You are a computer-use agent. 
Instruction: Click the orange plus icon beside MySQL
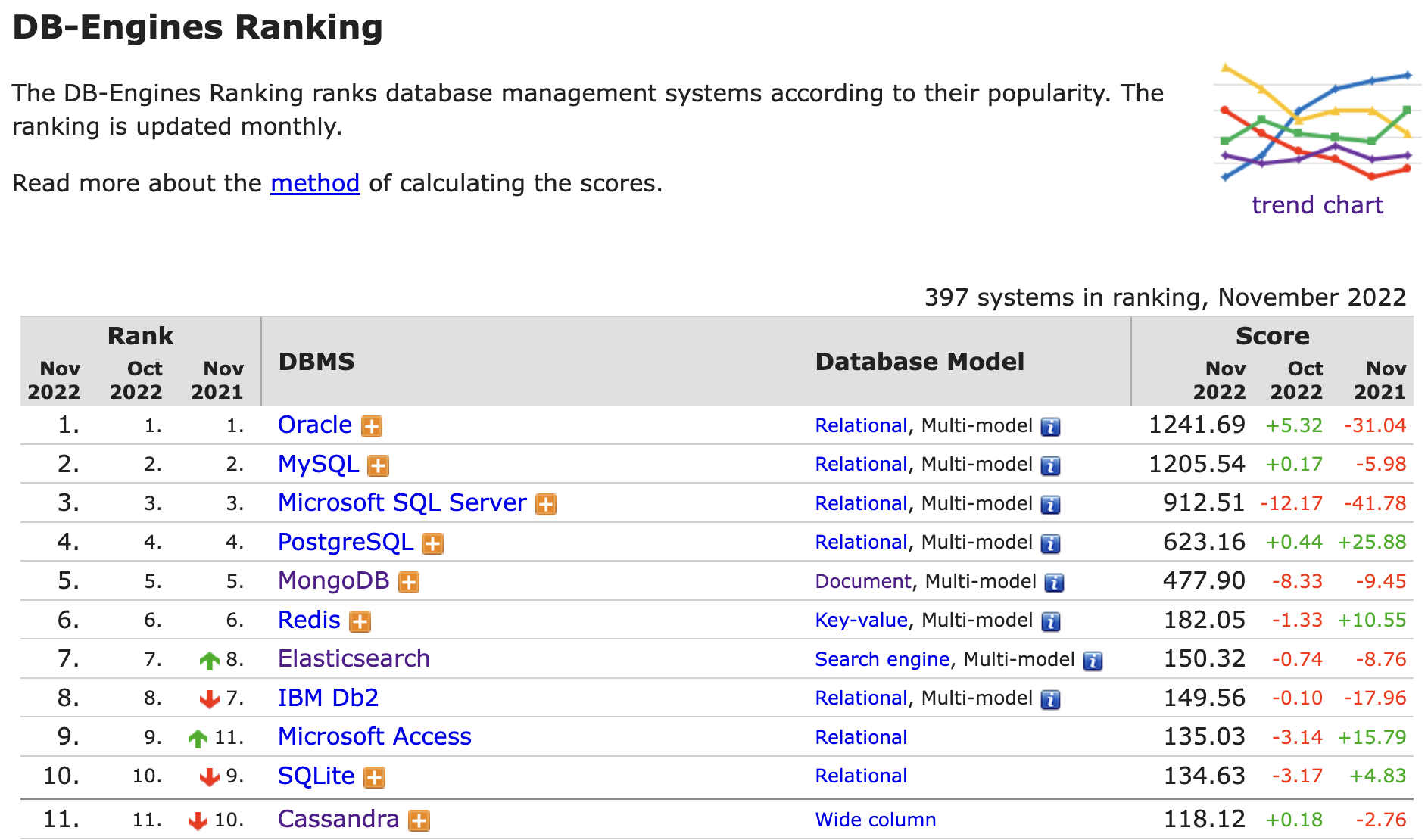click(378, 465)
